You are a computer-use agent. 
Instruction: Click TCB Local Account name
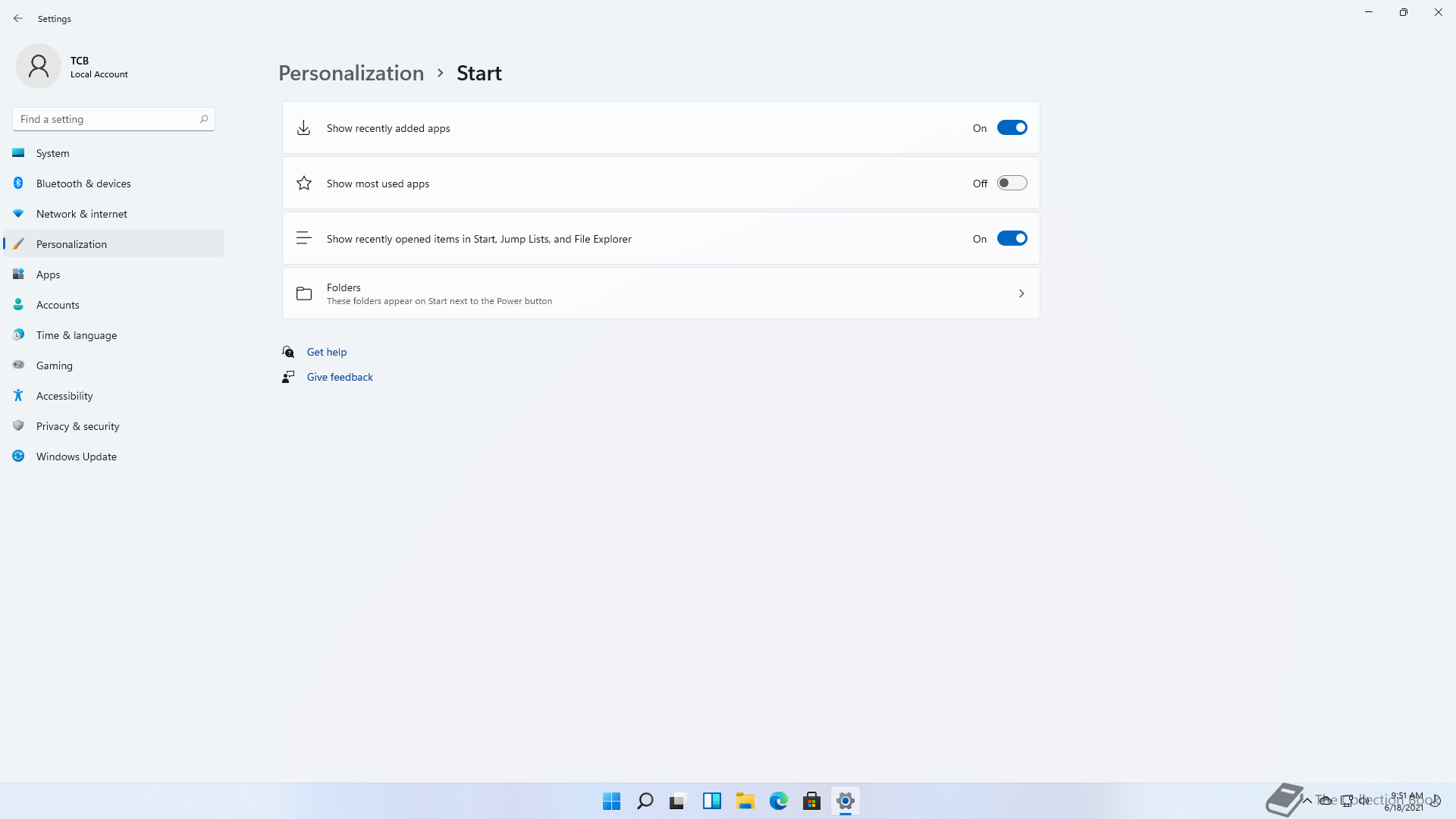(99, 67)
